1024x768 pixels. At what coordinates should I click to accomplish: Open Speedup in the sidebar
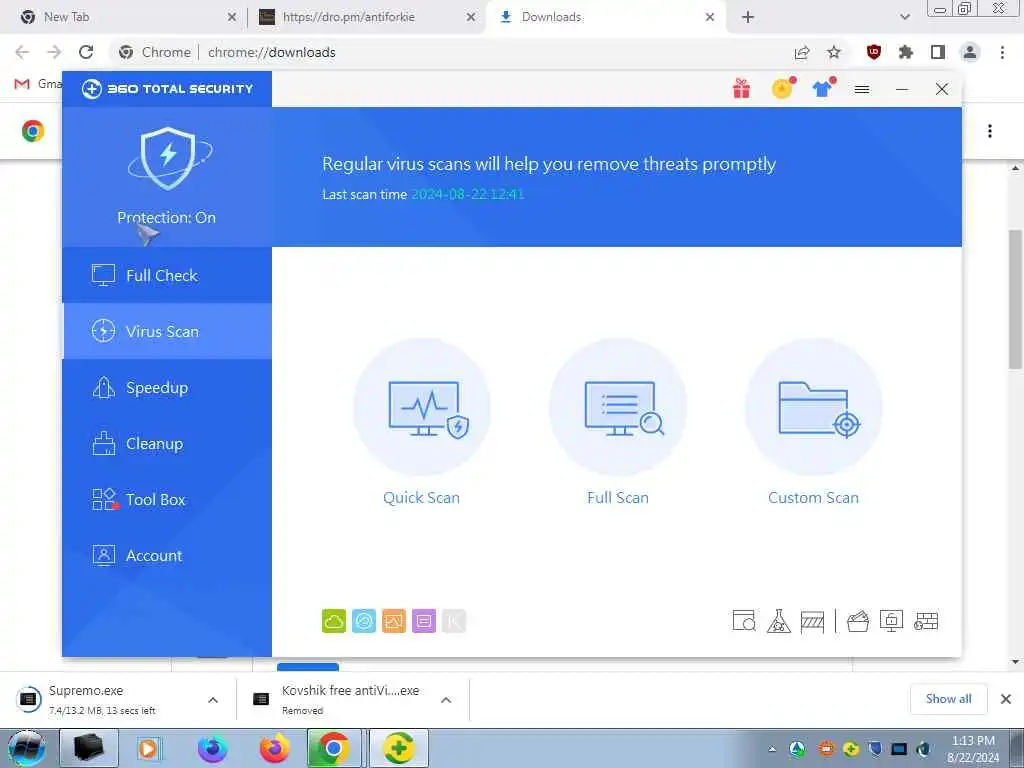point(167,387)
